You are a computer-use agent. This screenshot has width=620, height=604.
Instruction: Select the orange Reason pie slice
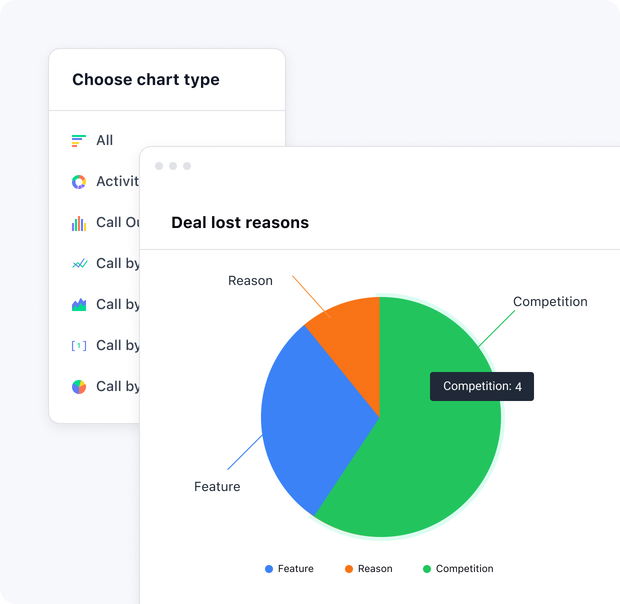[x=352, y=328]
